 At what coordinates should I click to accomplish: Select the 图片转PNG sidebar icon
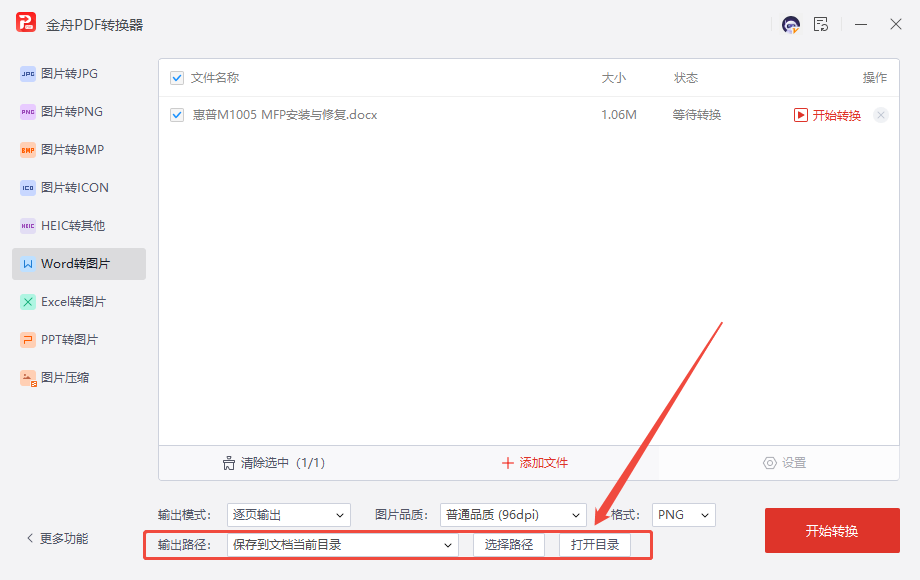coord(28,112)
